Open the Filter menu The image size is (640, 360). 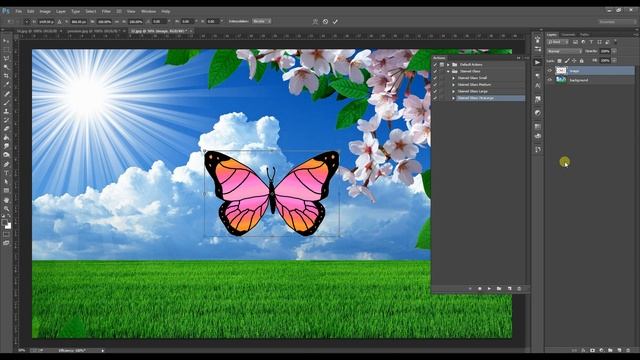pos(106,11)
